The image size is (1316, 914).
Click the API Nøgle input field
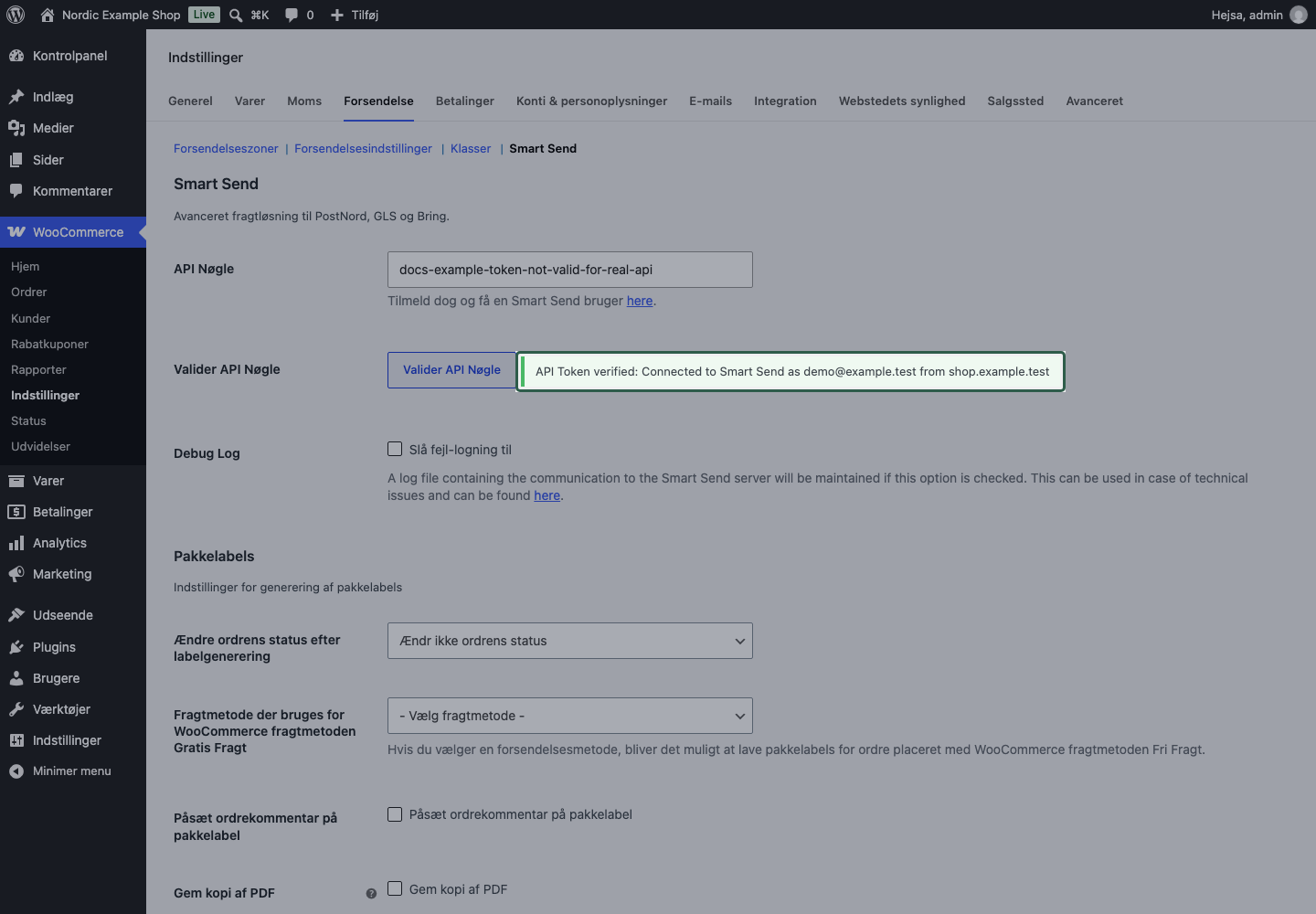pos(570,270)
